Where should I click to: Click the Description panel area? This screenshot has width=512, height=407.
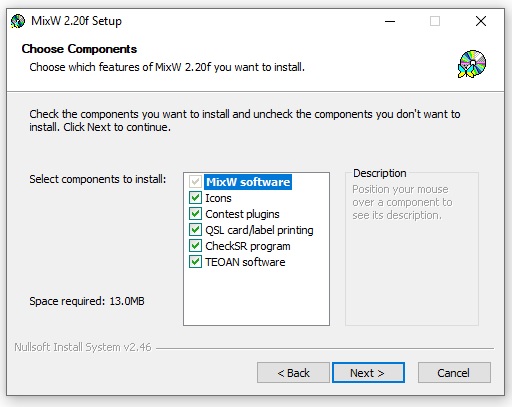point(412,248)
